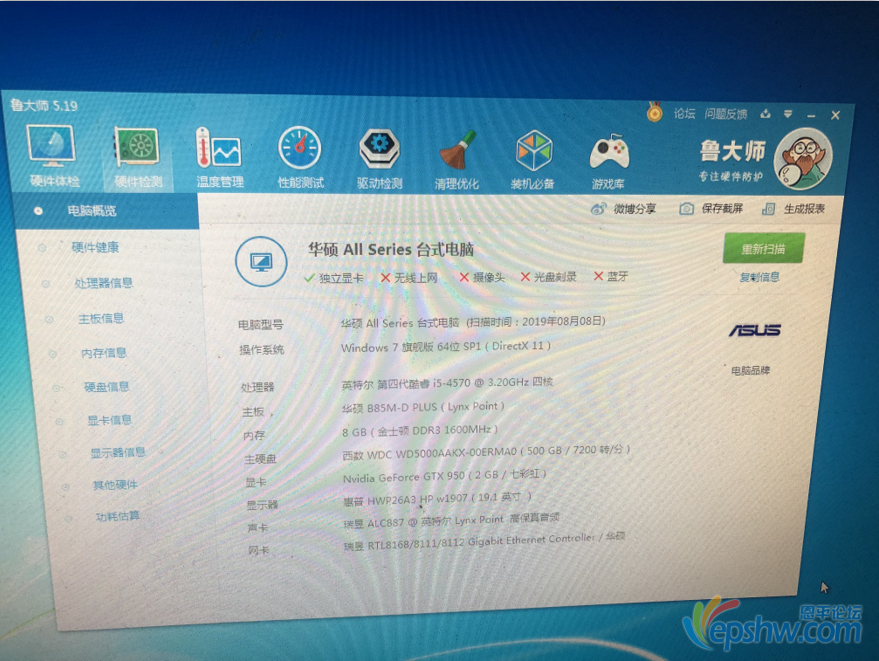
Task: Open 清理优化 cleanup broom tool
Action: click(457, 160)
